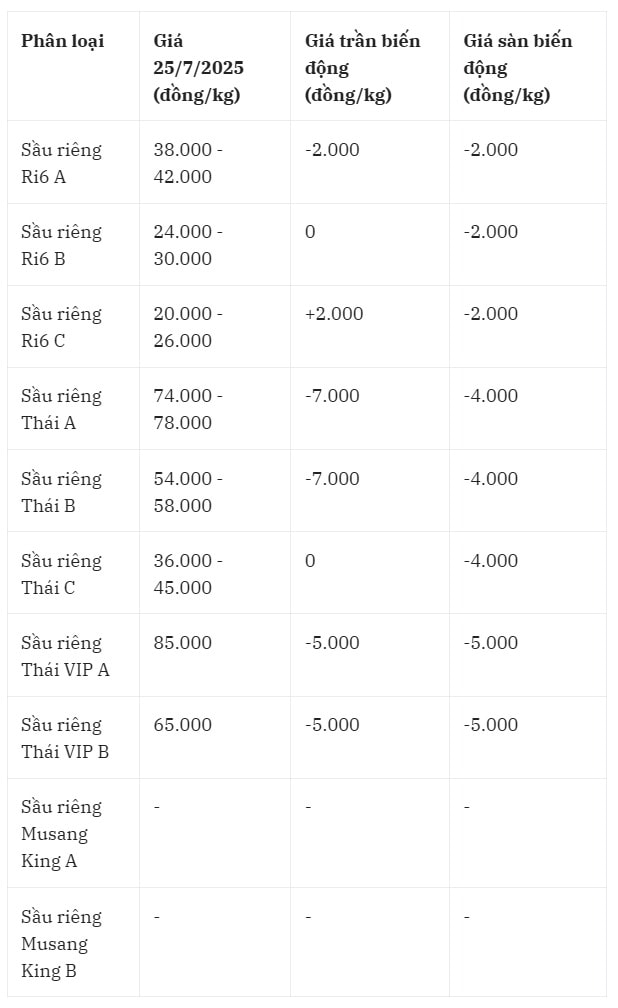Click the '+2.000' ceiling change value

coord(334,314)
